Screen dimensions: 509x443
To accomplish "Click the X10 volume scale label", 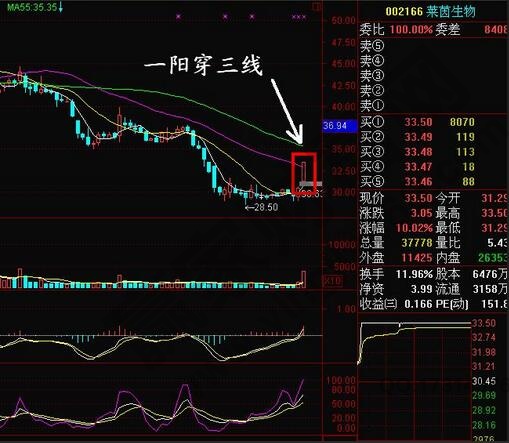I will point(332,281).
